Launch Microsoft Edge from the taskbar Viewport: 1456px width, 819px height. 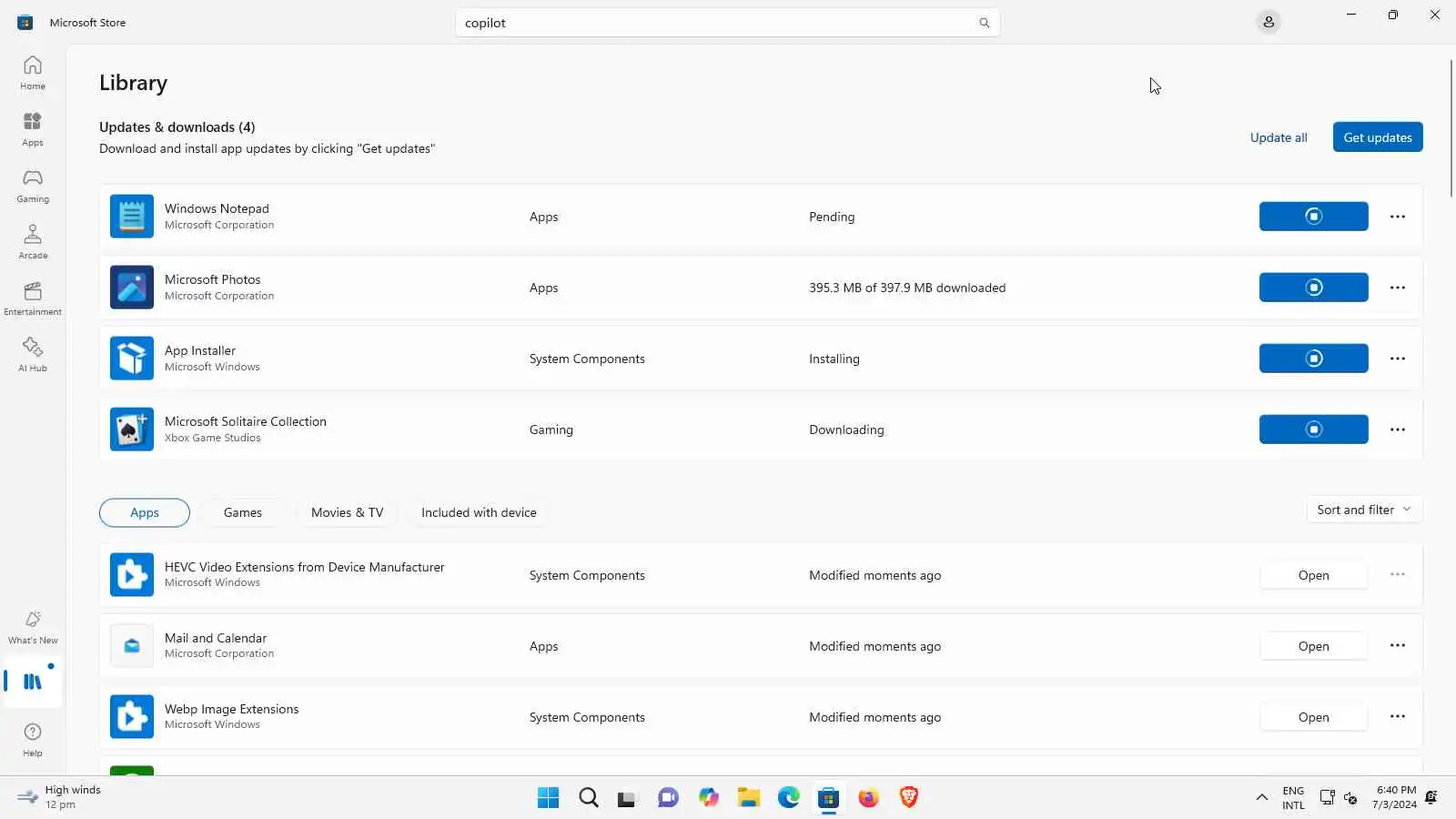click(789, 798)
